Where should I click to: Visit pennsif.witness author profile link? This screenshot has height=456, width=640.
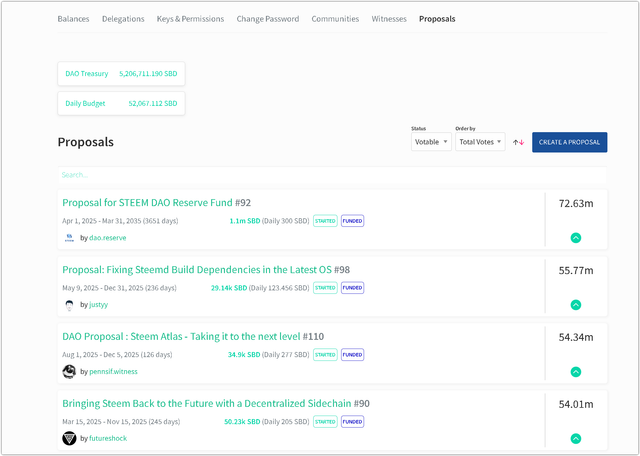[x=113, y=371]
